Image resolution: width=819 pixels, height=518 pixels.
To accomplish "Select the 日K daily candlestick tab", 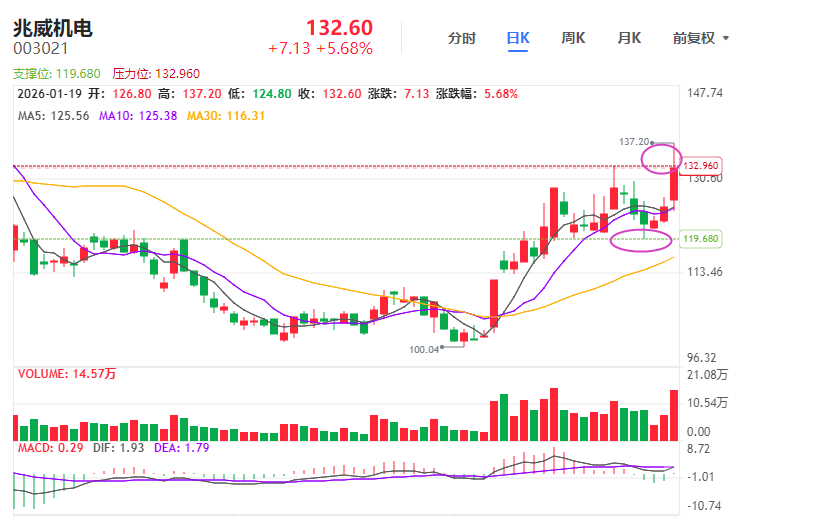I will pos(518,38).
